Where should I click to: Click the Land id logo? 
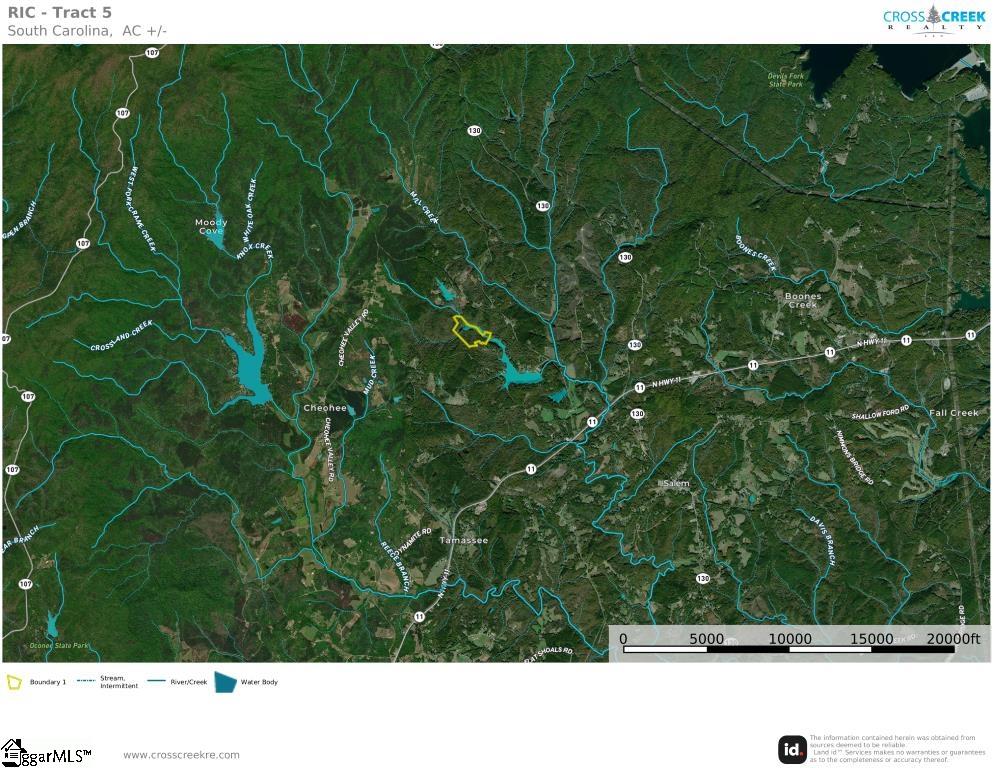[792, 749]
